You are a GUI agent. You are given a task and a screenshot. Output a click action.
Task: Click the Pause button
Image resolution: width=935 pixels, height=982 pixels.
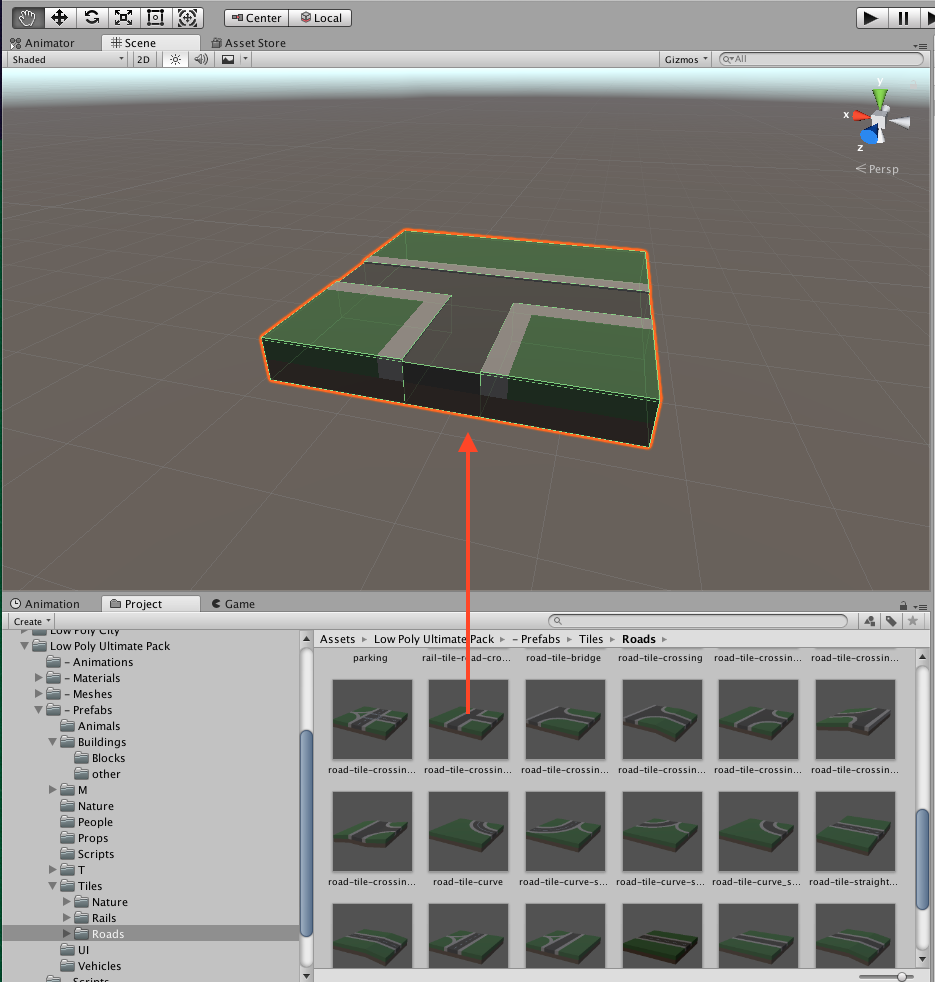pos(903,18)
